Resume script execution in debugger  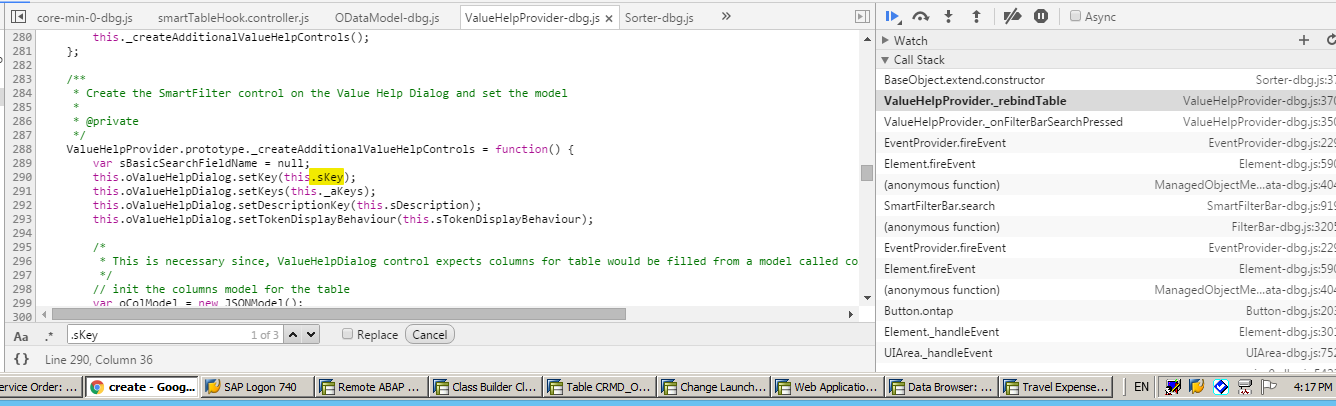tap(894, 16)
